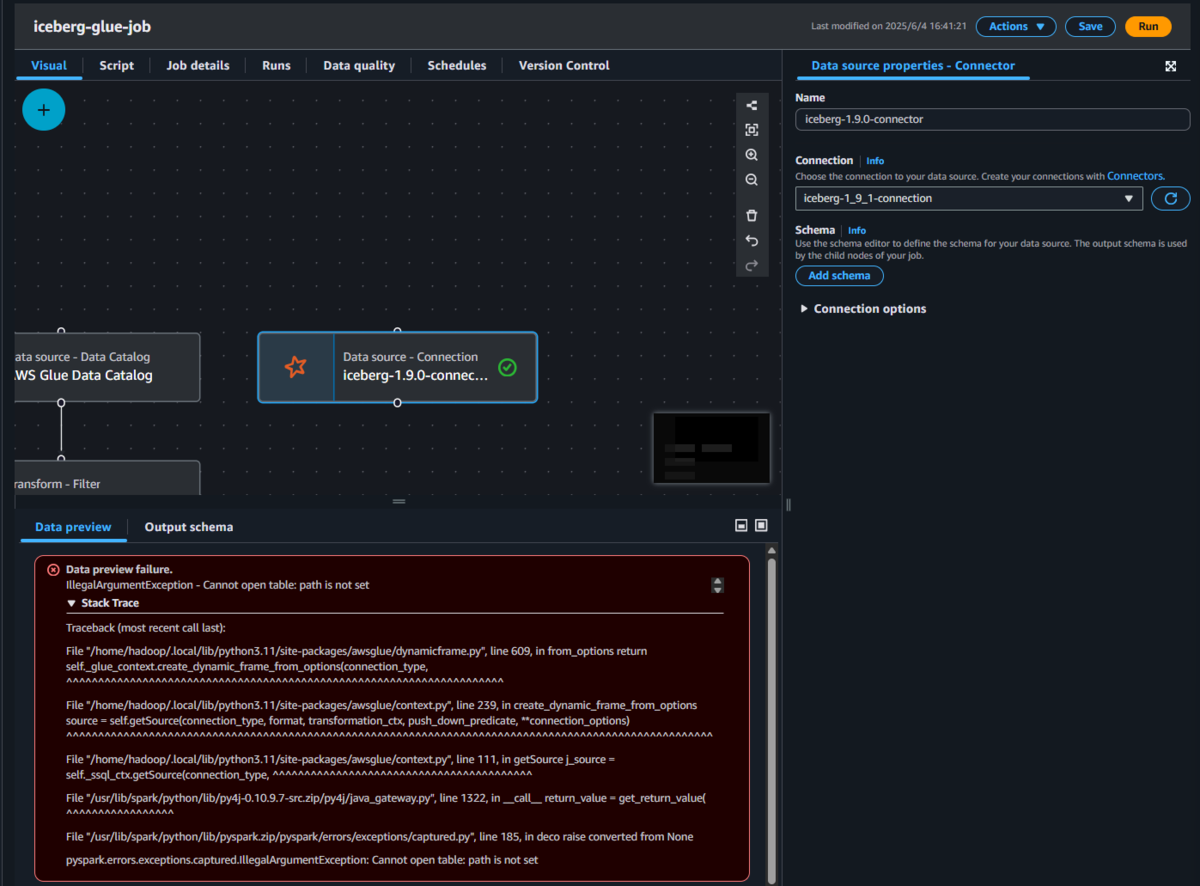
Task: Click the canvas minimap thumbnail
Action: click(711, 448)
